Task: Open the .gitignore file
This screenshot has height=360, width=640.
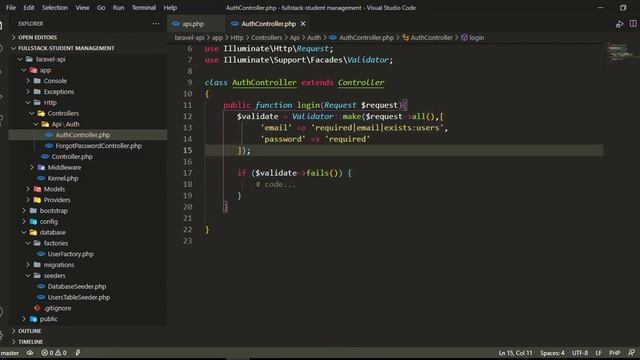Action: [57, 308]
